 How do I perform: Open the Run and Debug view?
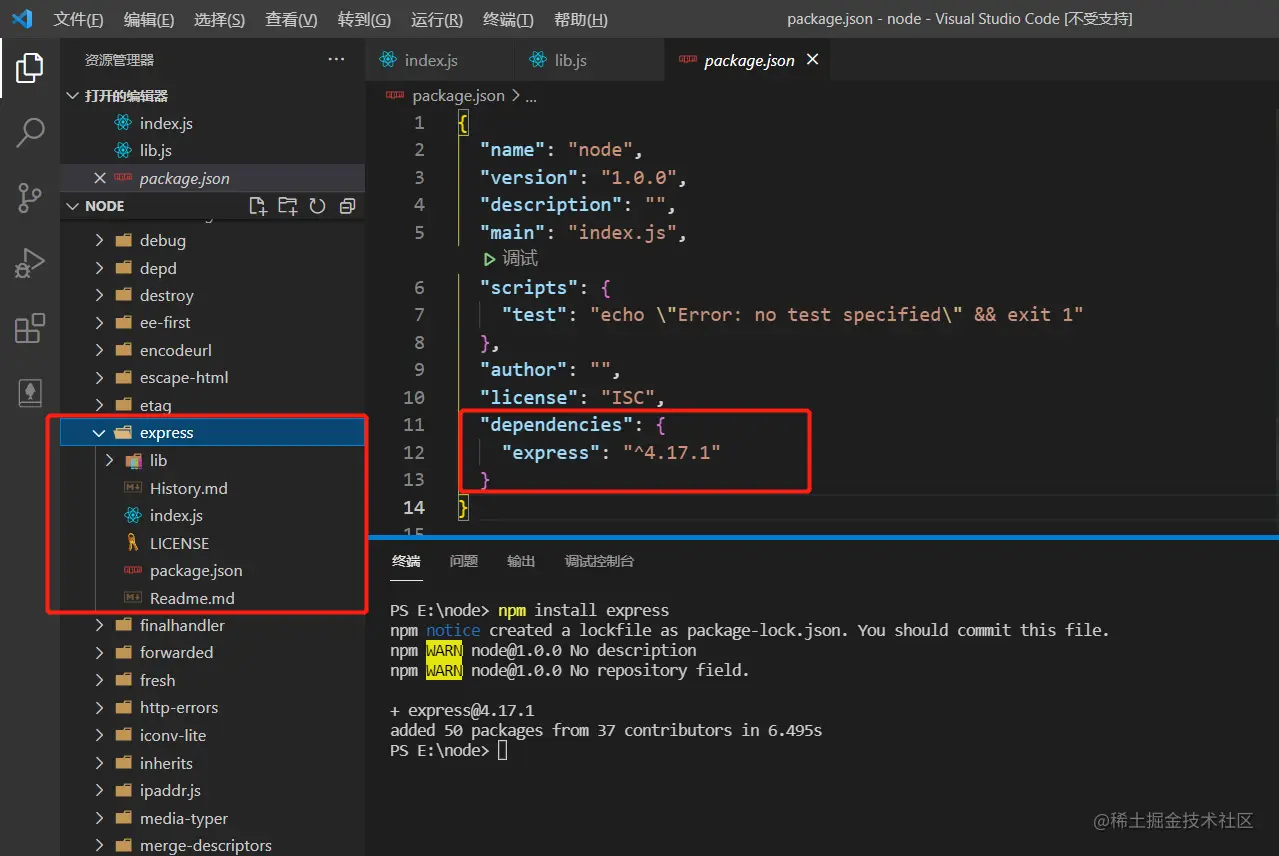pyautogui.click(x=30, y=263)
